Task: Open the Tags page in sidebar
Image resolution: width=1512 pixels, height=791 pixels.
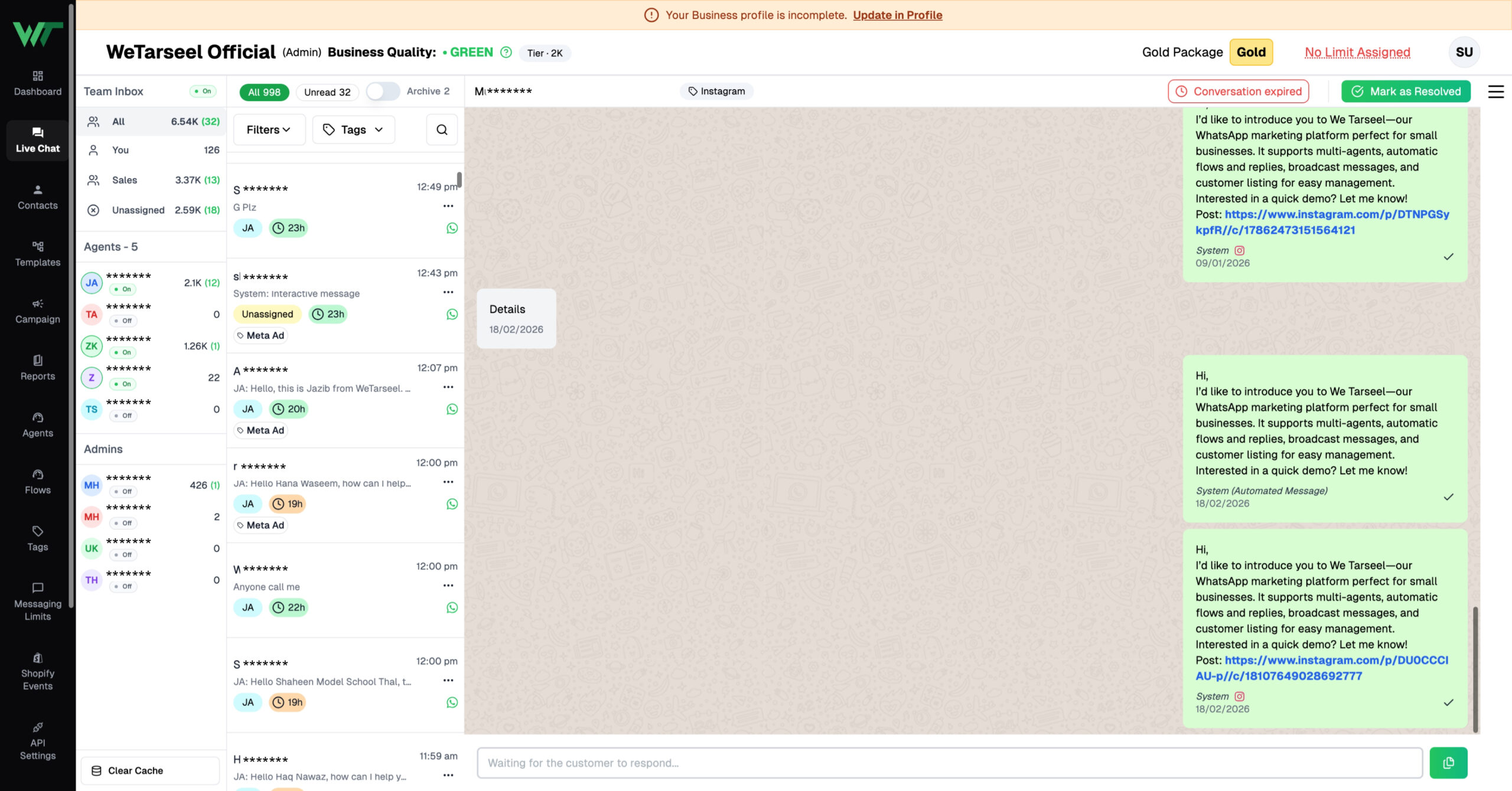Action: (x=38, y=539)
